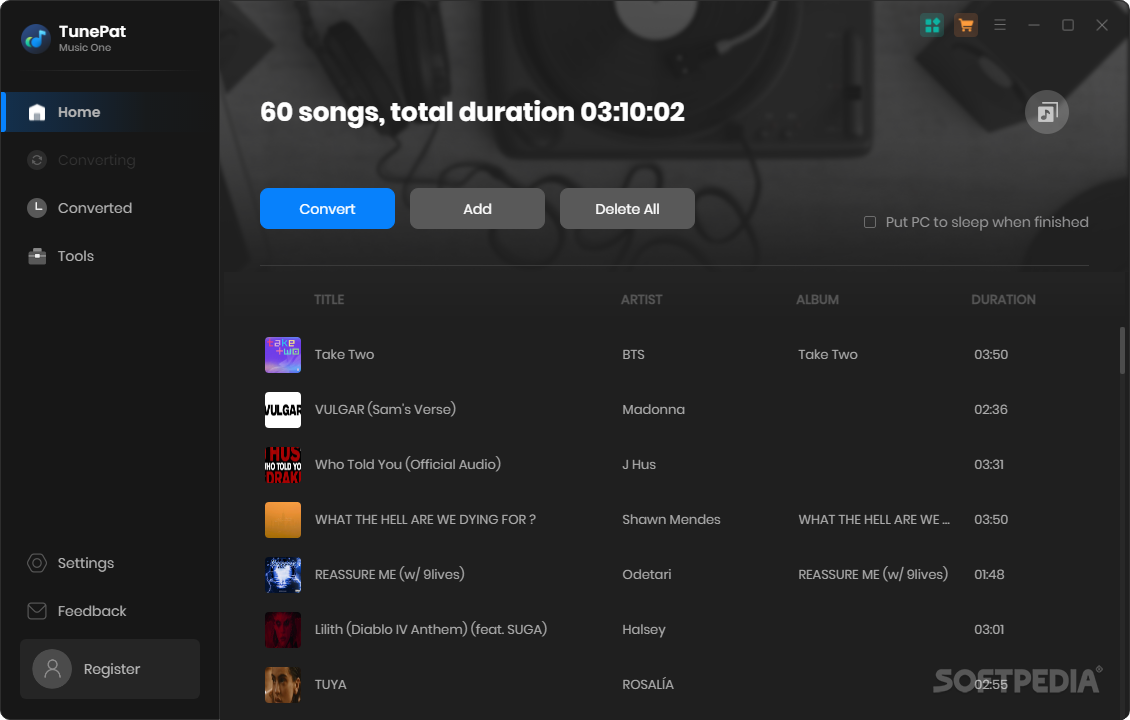Viewport: 1130px width, 720px height.
Task: Click artist name BTS
Action: click(633, 355)
